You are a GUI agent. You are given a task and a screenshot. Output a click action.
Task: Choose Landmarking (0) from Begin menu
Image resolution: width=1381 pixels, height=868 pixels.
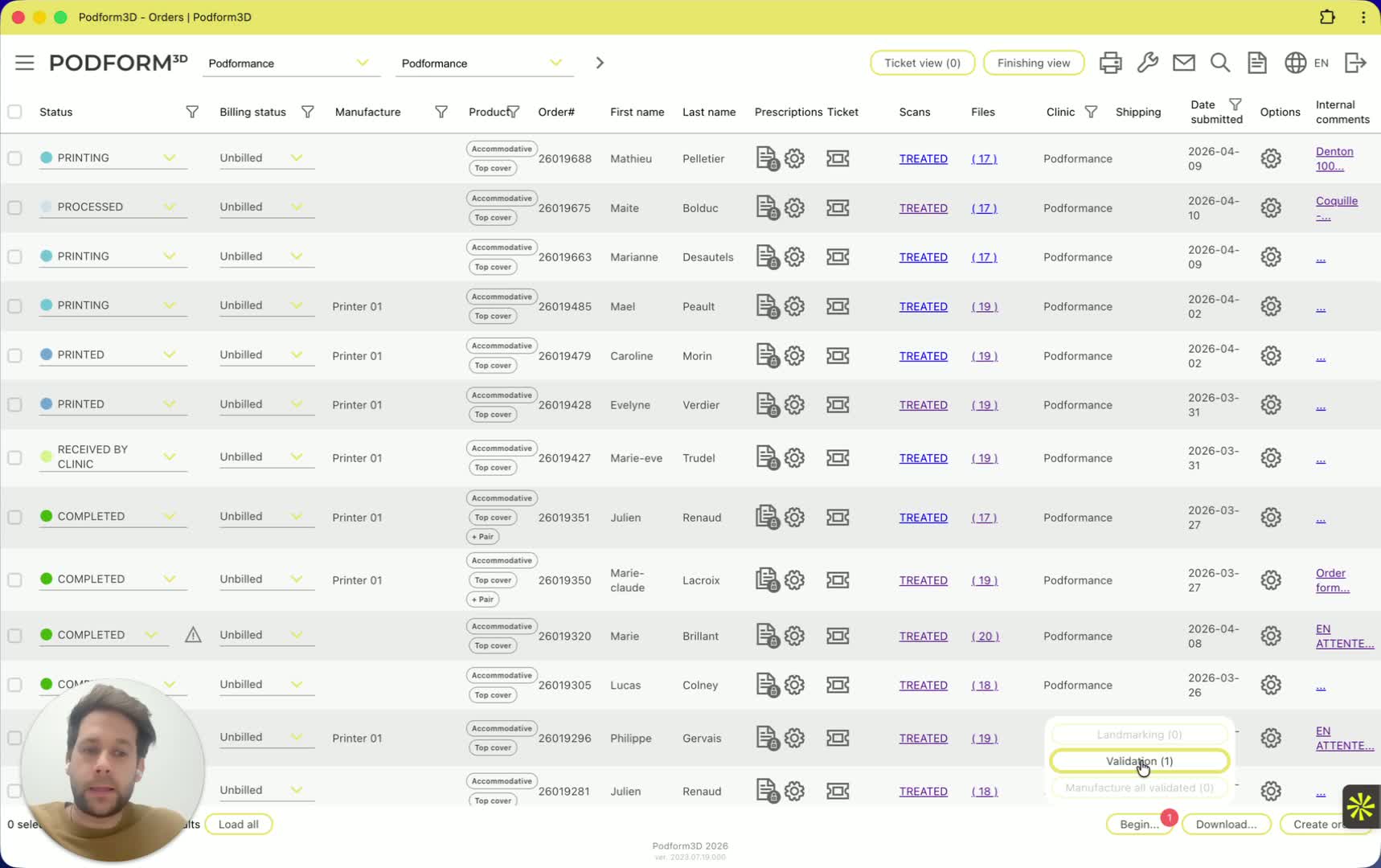pos(1139,735)
